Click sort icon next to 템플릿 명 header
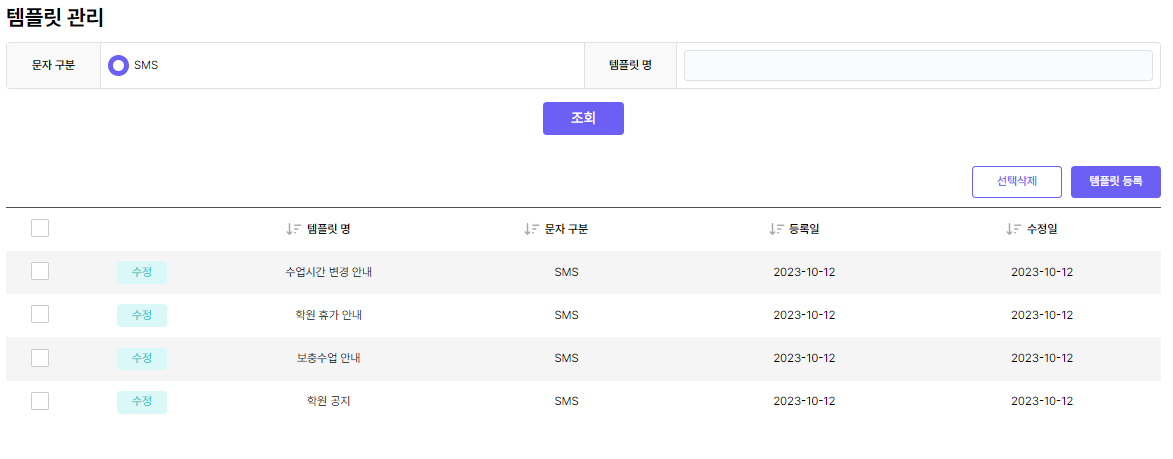The height and width of the screenshot is (459, 1173). pyautogui.click(x=293, y=229)
